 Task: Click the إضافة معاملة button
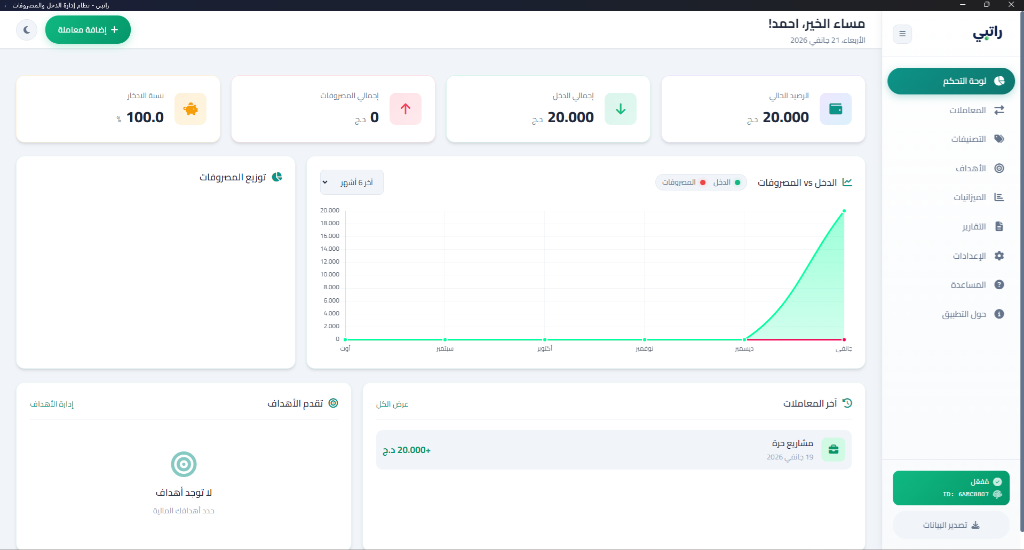click(88, 30)
